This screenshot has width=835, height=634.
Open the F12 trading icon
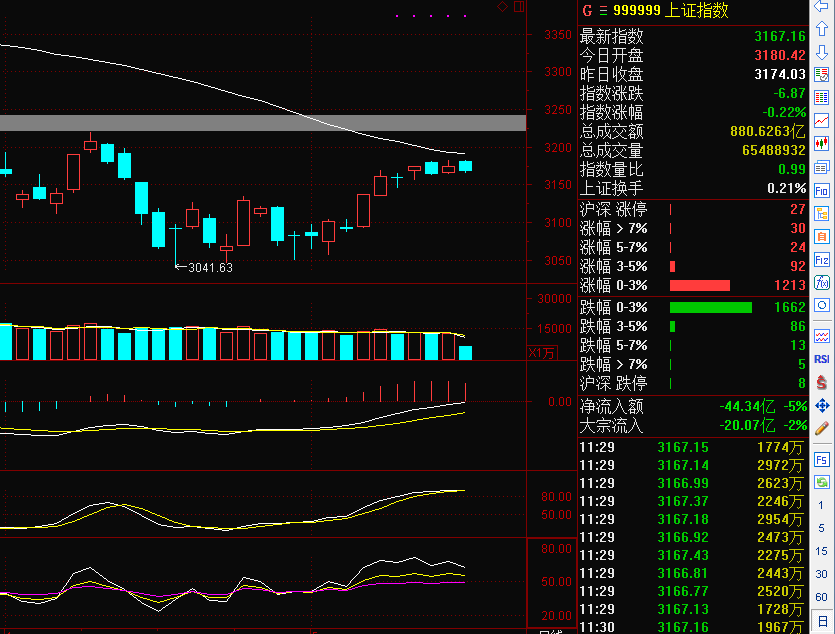click(x=822, y=259)
